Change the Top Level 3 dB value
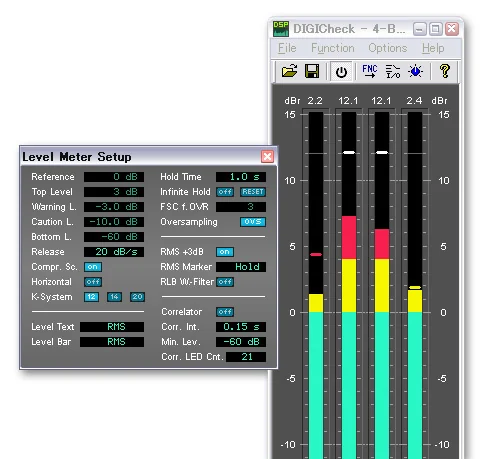The height and width of the screenshot is (459, 487). point(114,192)
